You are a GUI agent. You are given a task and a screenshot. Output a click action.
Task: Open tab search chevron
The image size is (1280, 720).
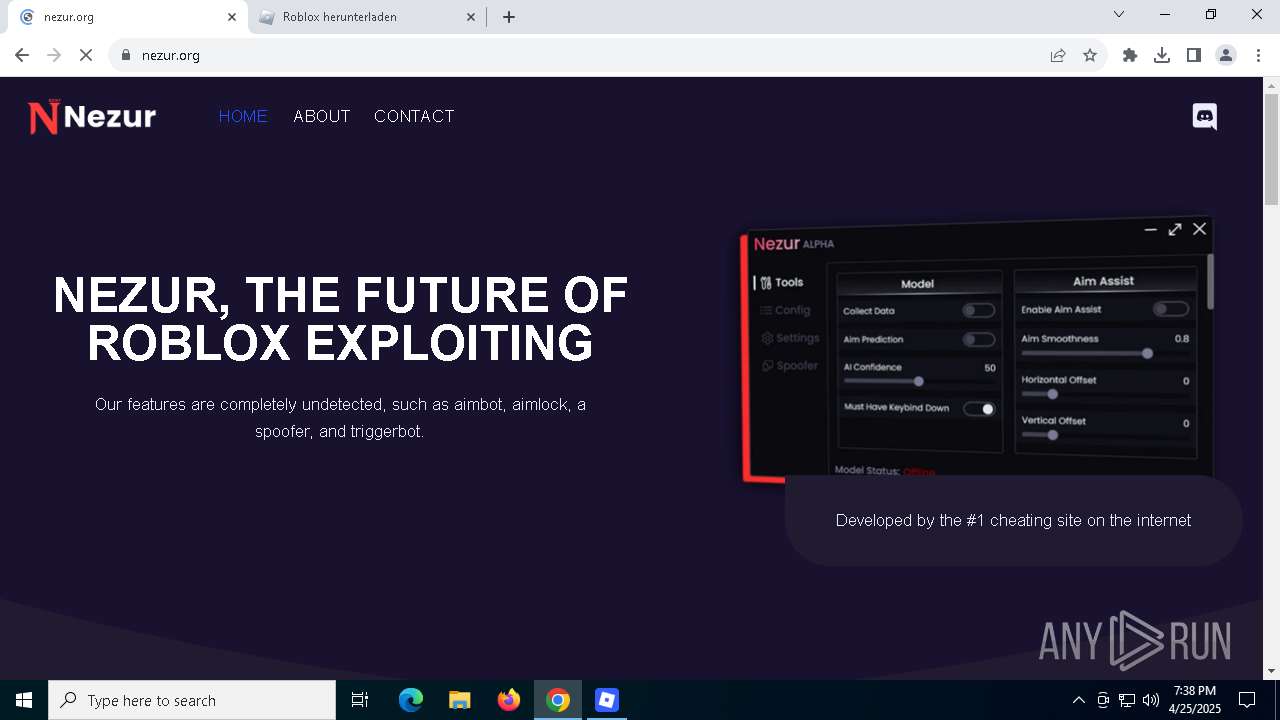tap(1119, 14)
